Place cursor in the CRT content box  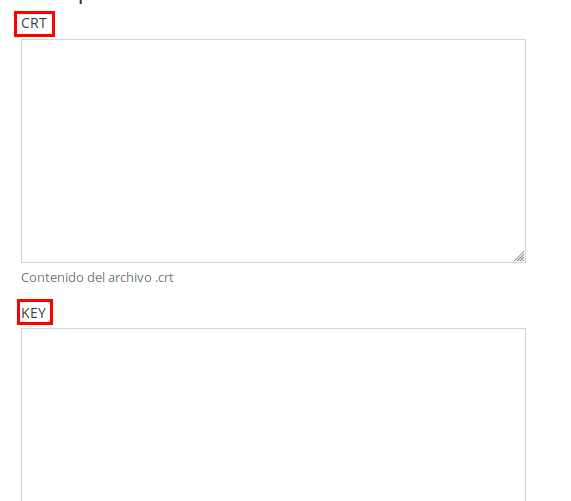(273, 151)
